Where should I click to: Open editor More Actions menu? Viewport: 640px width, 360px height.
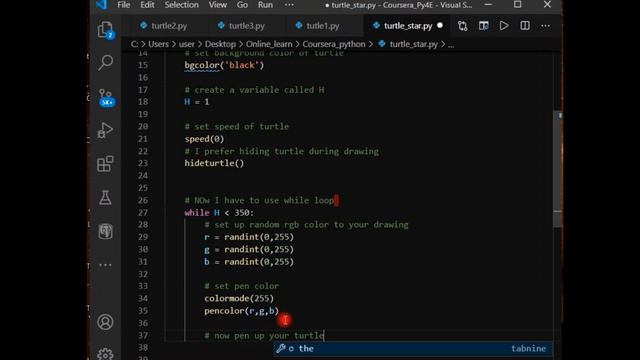tap(545, 26)
